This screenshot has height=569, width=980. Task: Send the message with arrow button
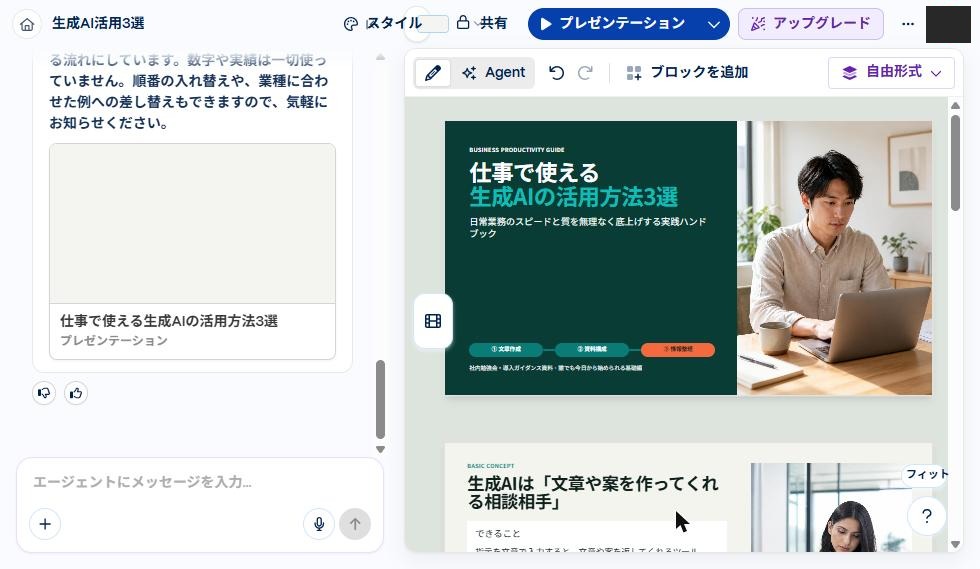[355, 524]
